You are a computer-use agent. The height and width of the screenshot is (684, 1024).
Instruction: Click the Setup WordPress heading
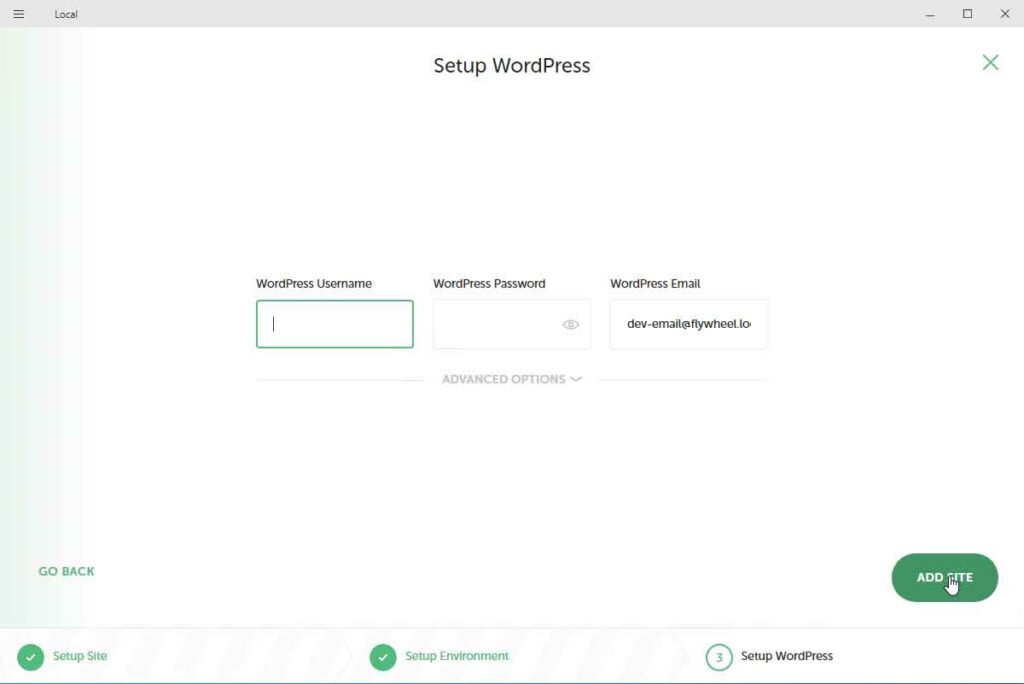coord(511,65)
